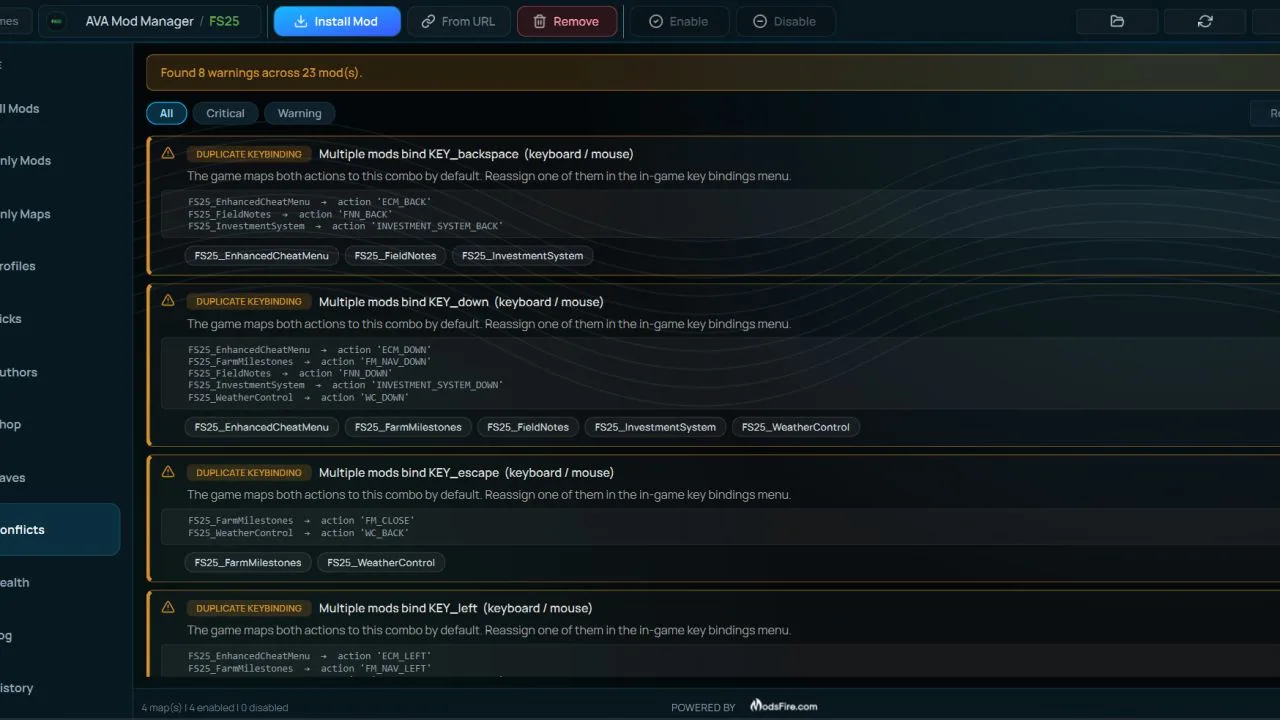Select the Conflicts sidebar item

60,530
